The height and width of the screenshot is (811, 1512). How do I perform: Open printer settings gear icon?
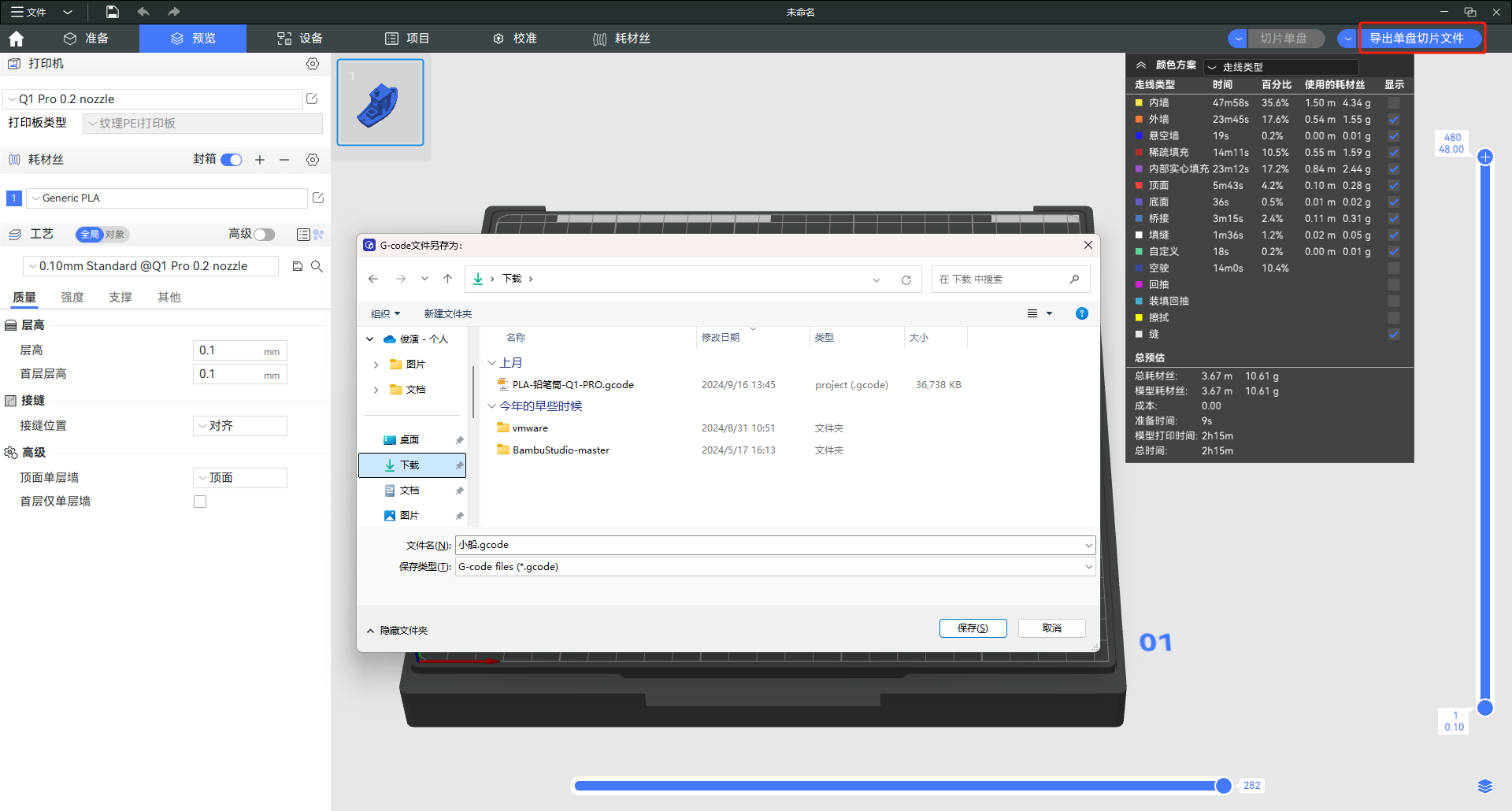point(313,64)
